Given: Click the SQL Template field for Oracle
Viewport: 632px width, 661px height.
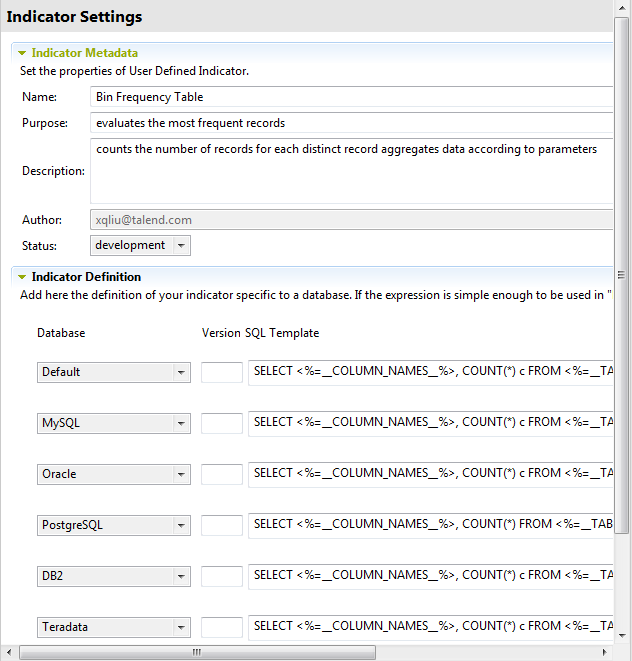Looking at the screenshot, I should [x=430, y=473].
